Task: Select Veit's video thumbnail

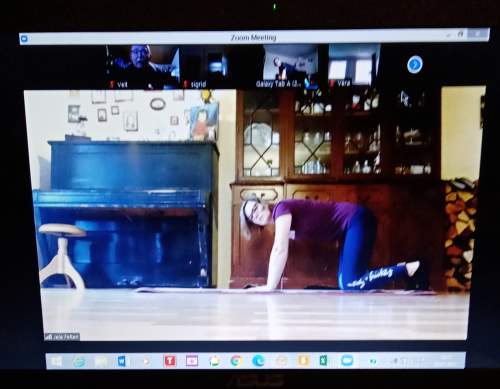Action: click(x=143, y=67)
